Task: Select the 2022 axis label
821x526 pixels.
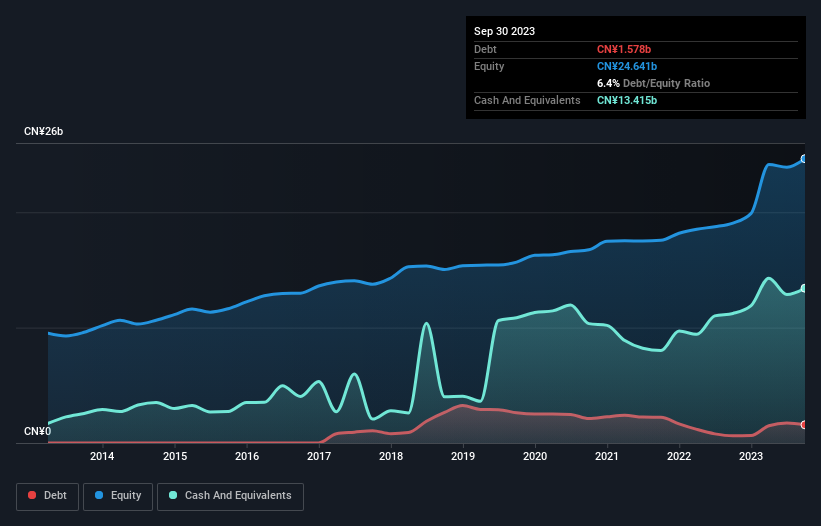Action: [x=679, y=456]
